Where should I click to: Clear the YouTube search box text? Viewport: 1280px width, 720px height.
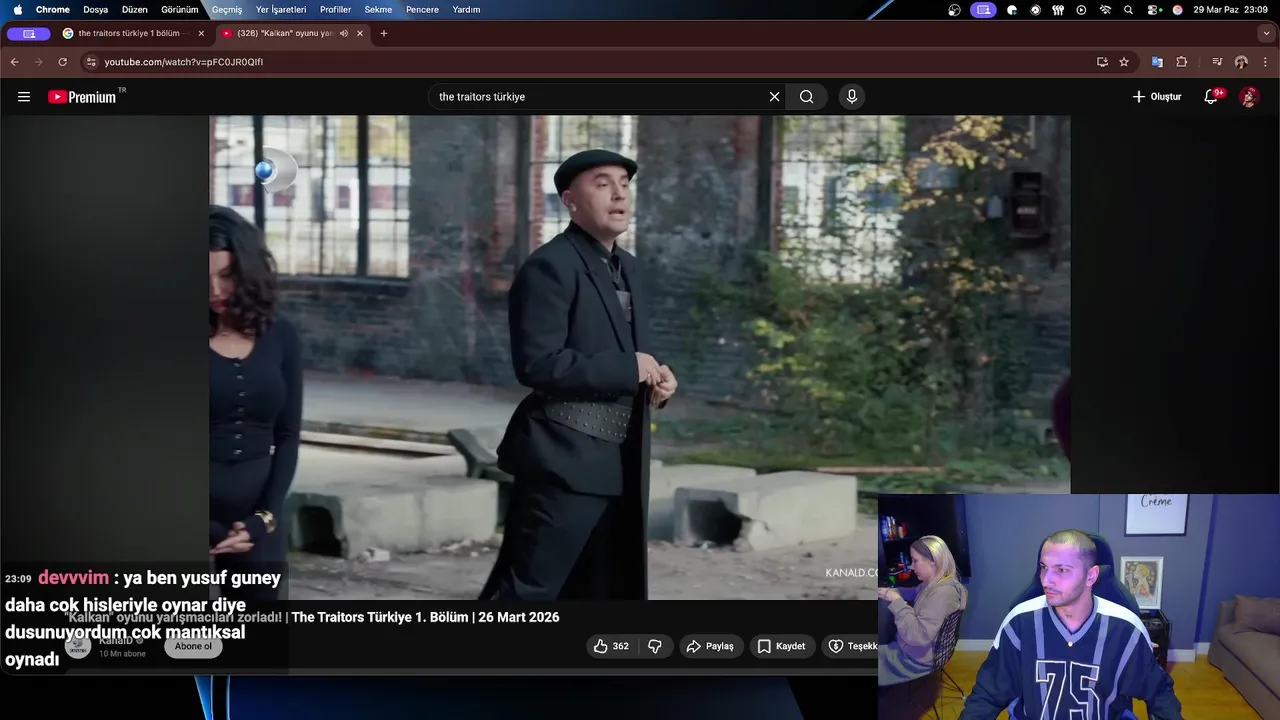pos(774,97)
